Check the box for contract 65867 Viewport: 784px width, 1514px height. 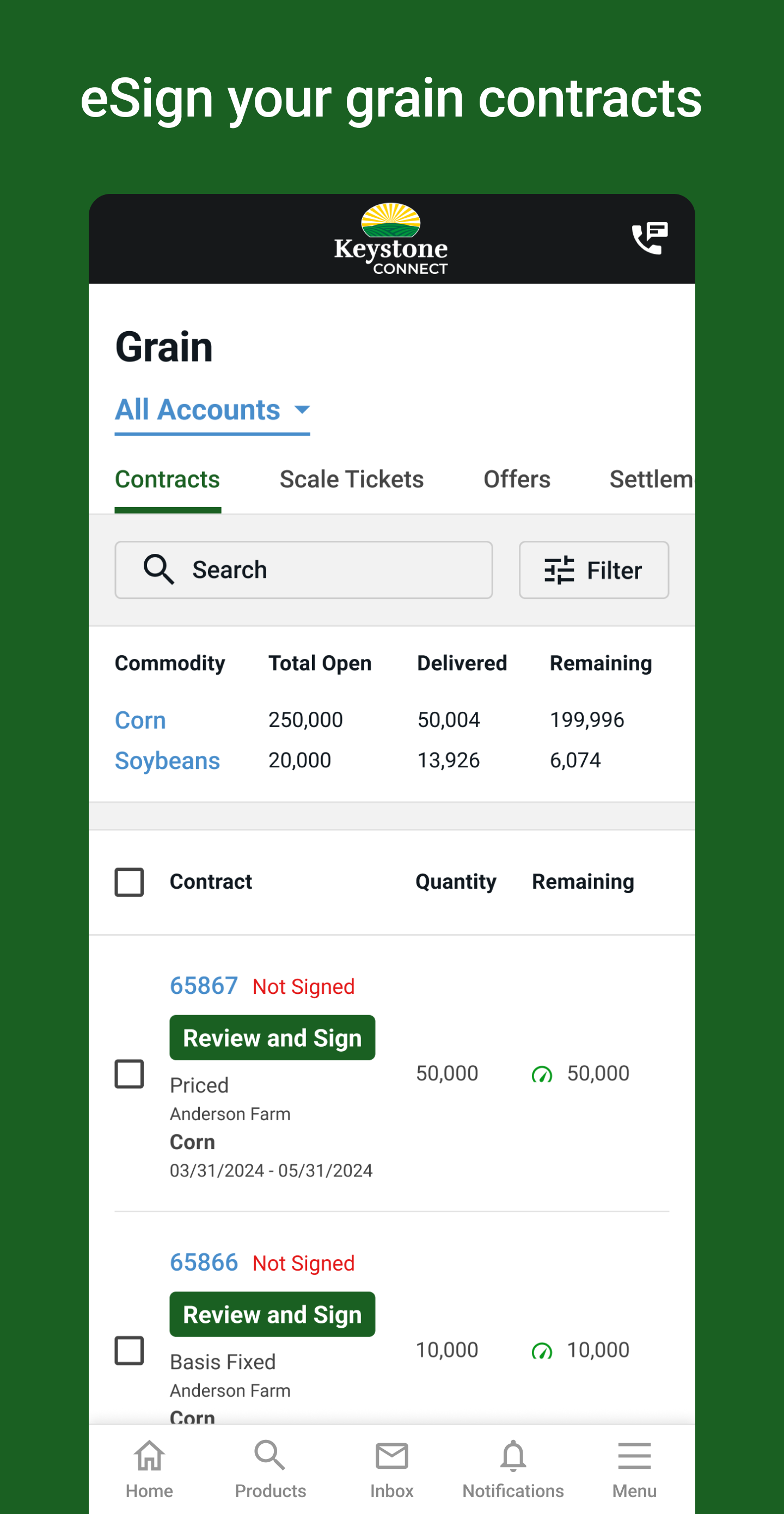[129, 1074]
